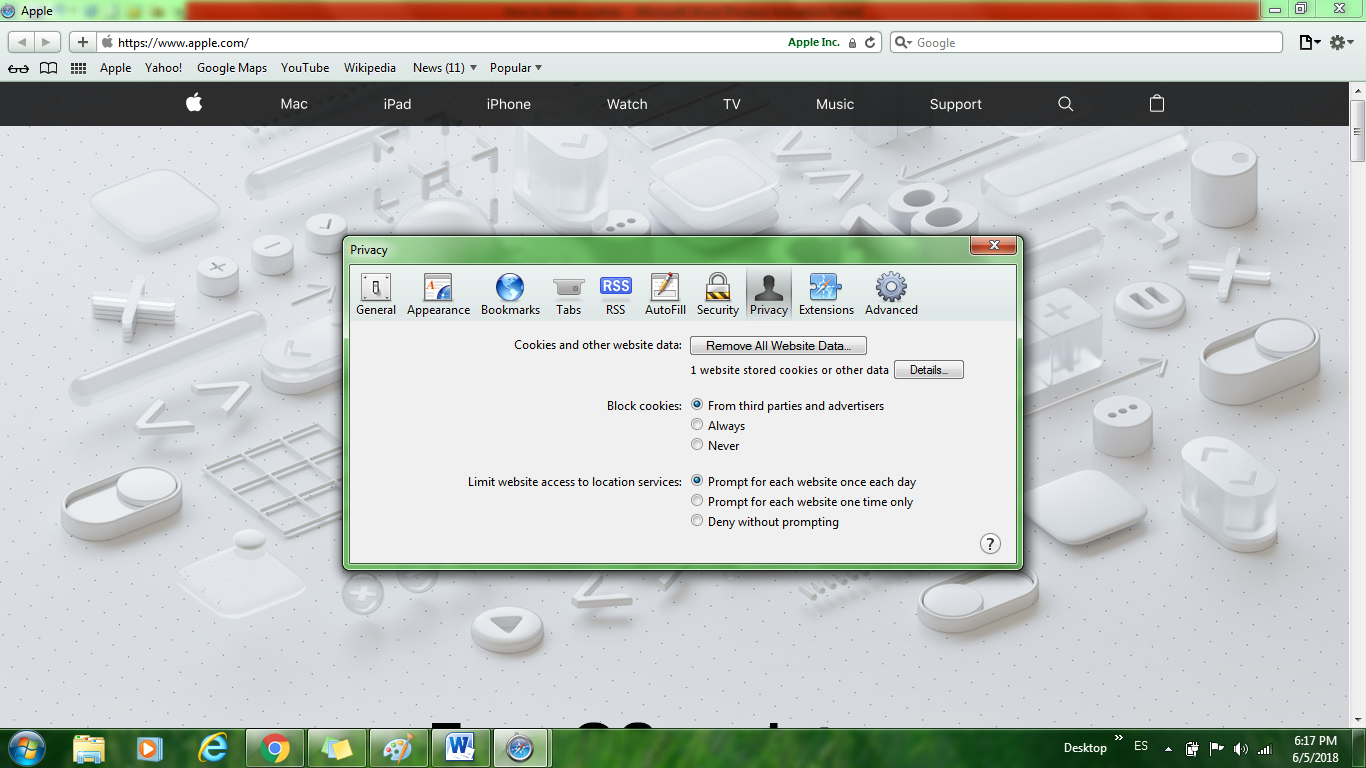Open TV in the apple.com navigation
The height and width of the screenshot is (768, 1366).
[732, 104]
